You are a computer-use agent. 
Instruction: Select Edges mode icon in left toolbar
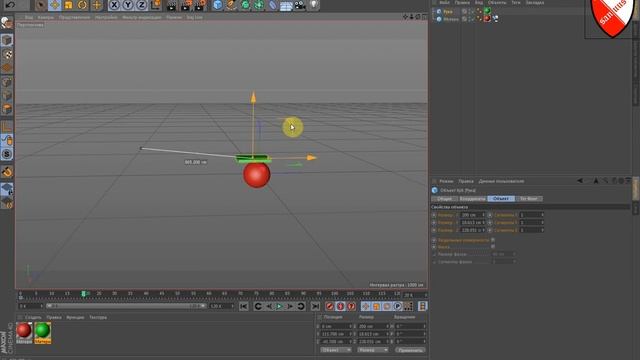[x=7, y=96]
